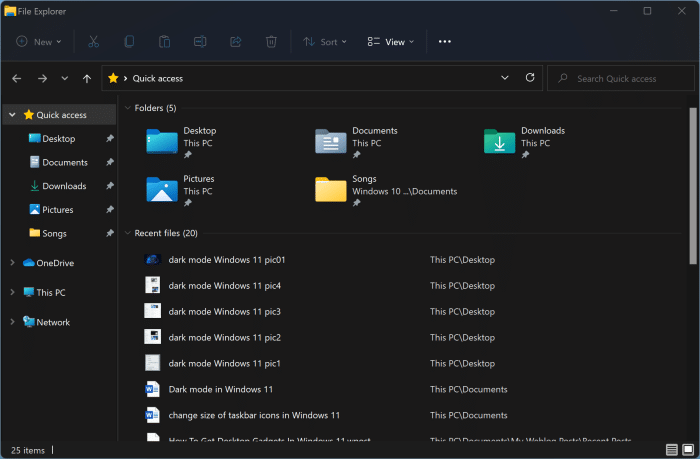Click the vertical scrollbar thumb
The width and height of the screenshot is (700, 459).
pos(692,186)
